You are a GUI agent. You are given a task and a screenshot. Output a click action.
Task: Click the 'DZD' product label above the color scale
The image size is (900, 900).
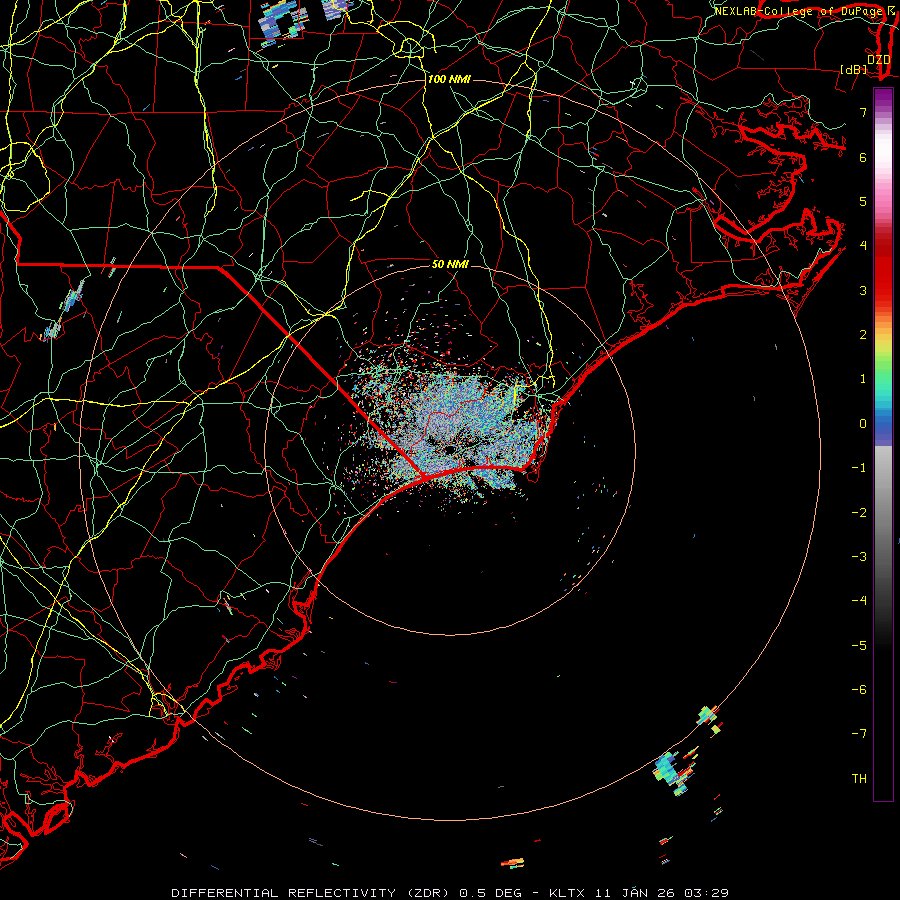pos(878,60)
